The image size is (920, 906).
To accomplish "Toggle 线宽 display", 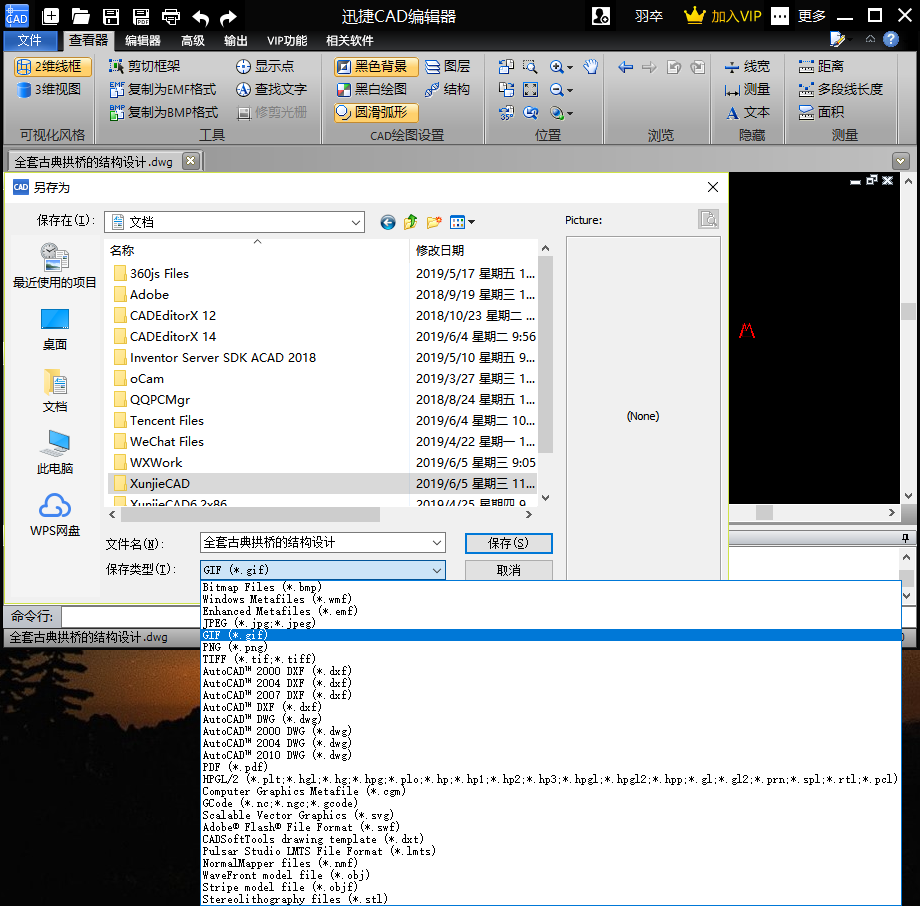I will point(747,66).
